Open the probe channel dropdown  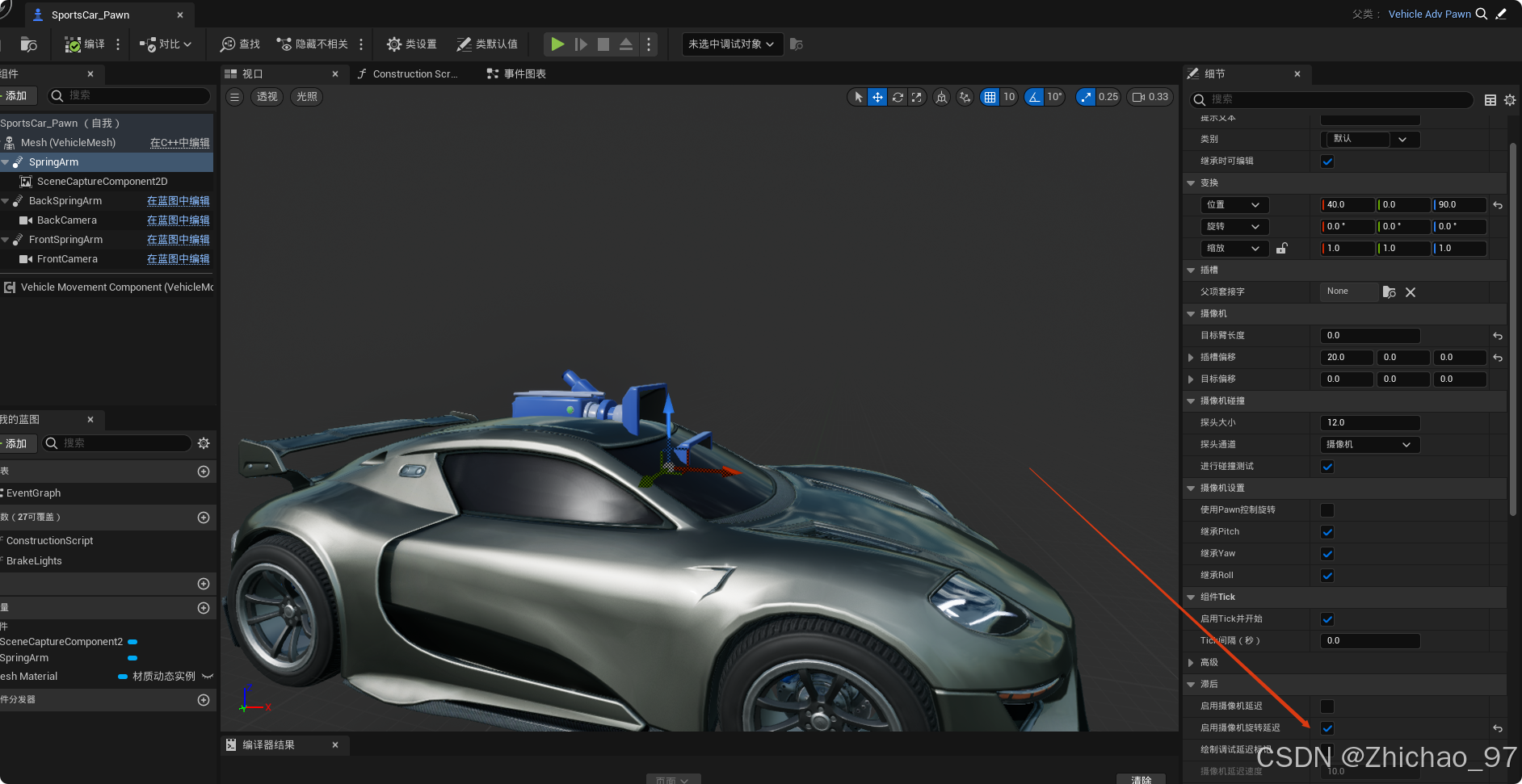(x=1370, y=445)
